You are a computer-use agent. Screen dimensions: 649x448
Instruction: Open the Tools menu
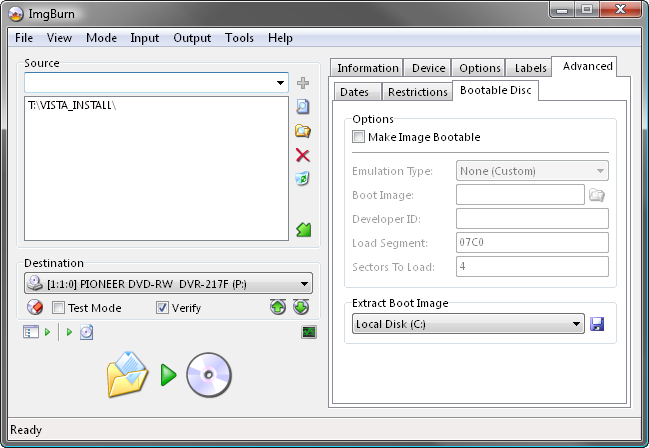tap(239, 38)
